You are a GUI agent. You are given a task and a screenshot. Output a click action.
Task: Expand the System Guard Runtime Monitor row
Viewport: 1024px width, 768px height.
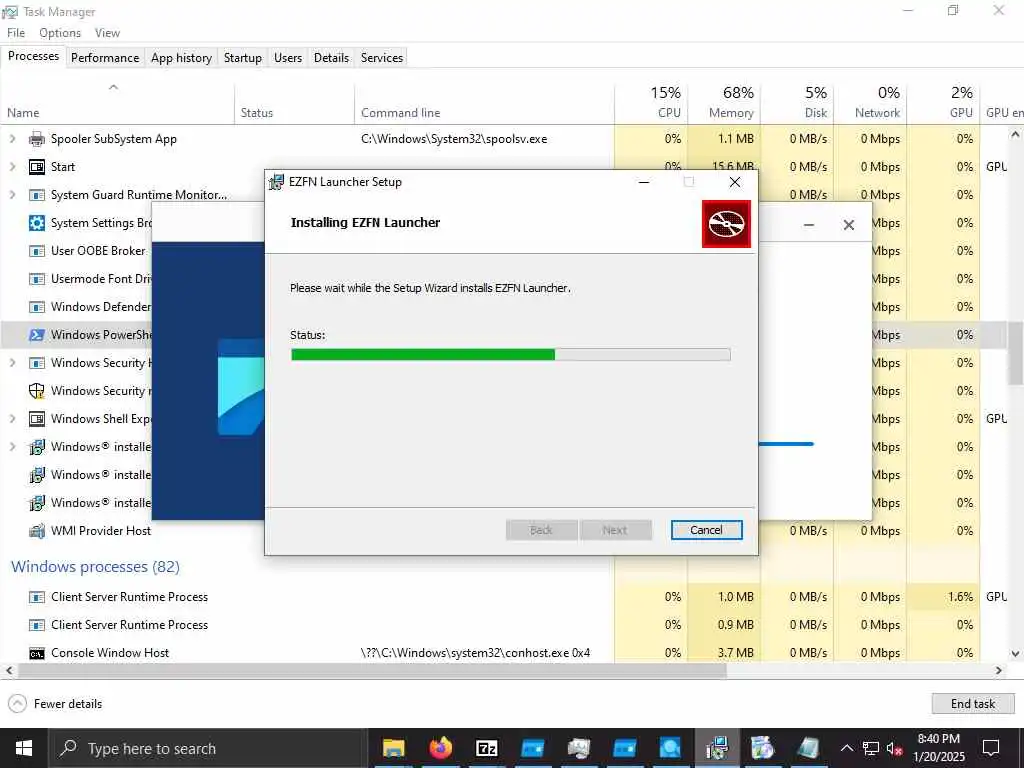pos(12,195)
